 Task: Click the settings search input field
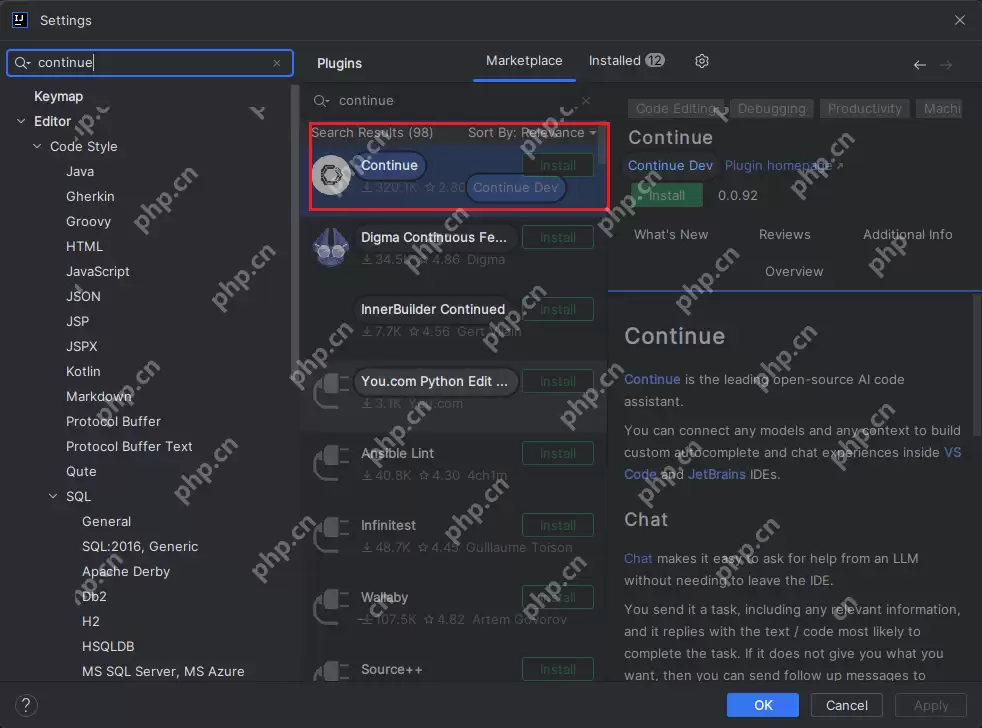pyautogui.click(x=150, y=63)
